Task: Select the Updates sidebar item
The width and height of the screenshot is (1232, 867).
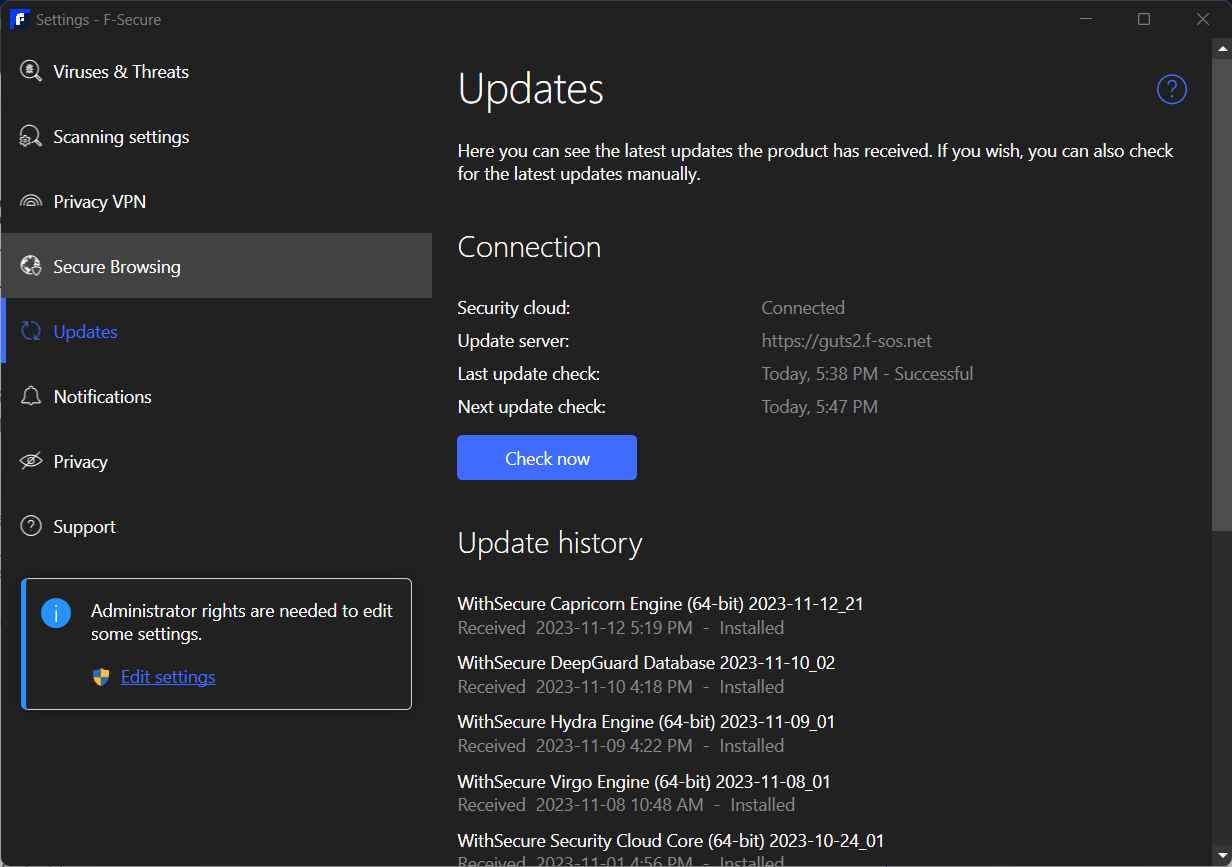Action: (x=216, y=331)
